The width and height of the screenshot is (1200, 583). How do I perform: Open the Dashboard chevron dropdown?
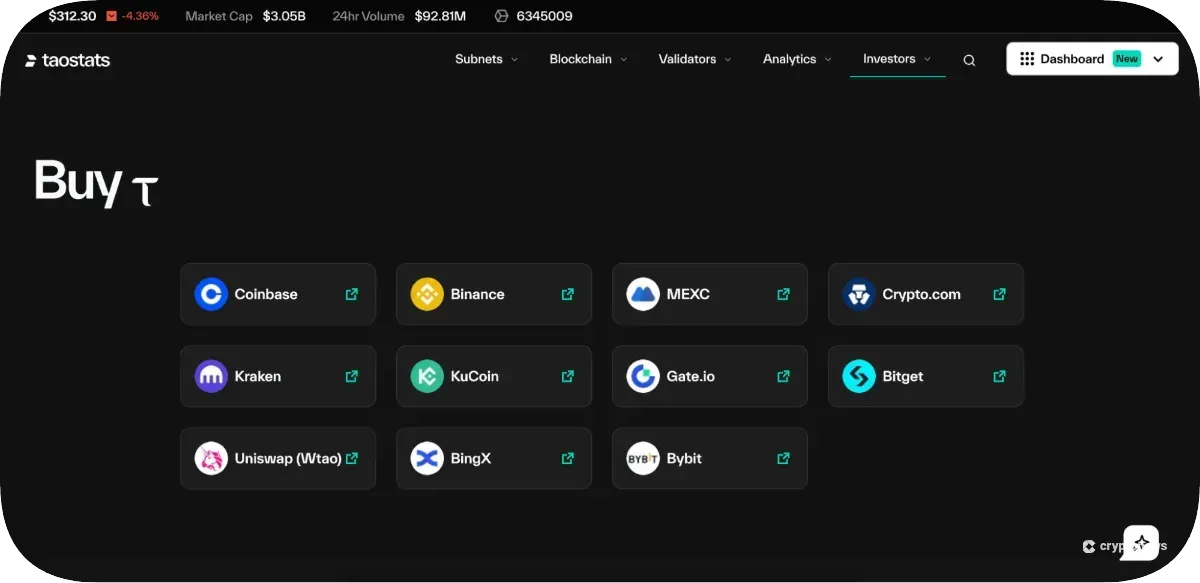pos(1159,59)
